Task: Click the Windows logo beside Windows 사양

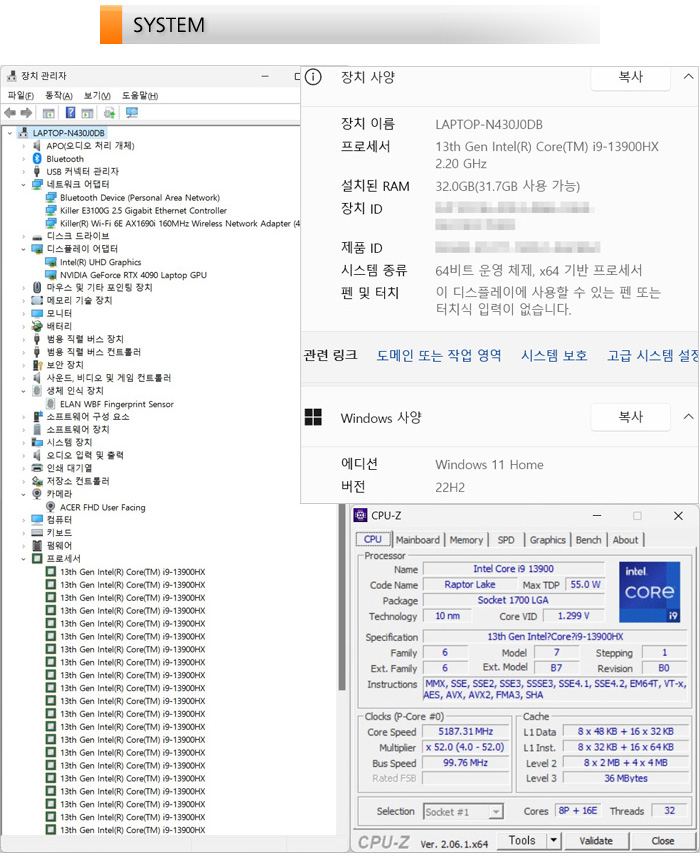Action: point(313,418)
